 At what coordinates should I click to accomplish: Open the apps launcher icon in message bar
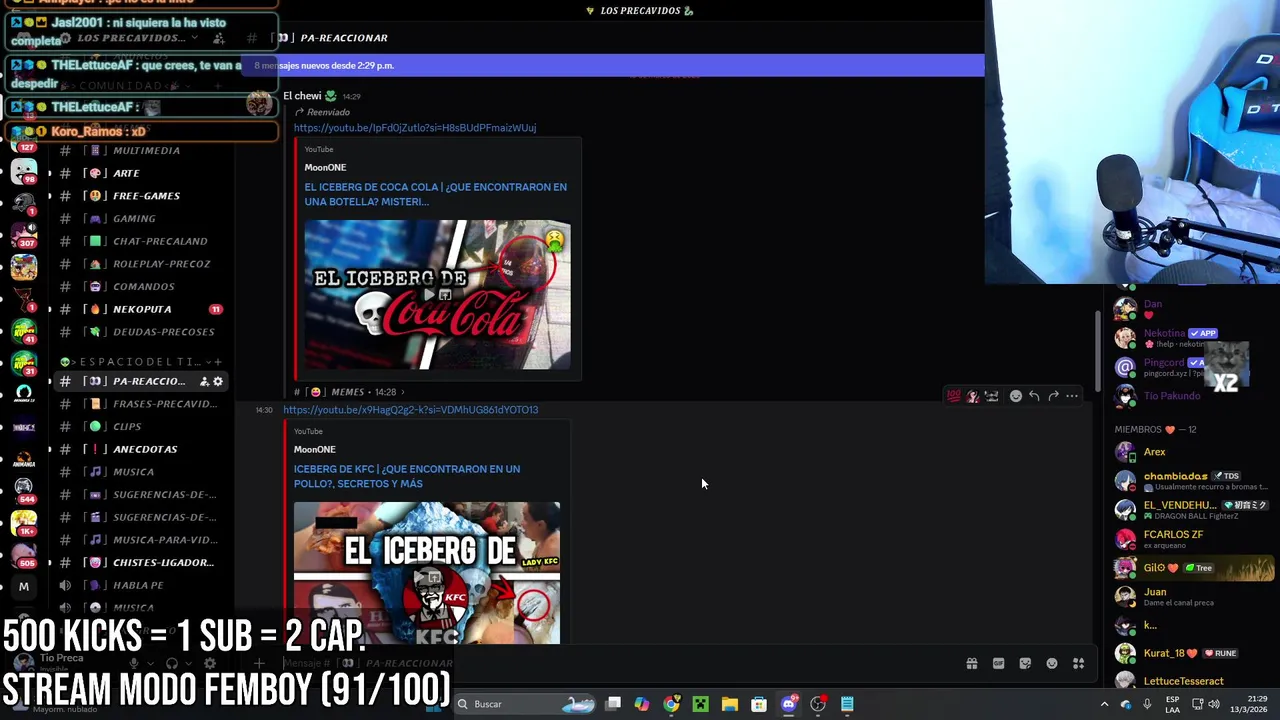click(1079, 663)
